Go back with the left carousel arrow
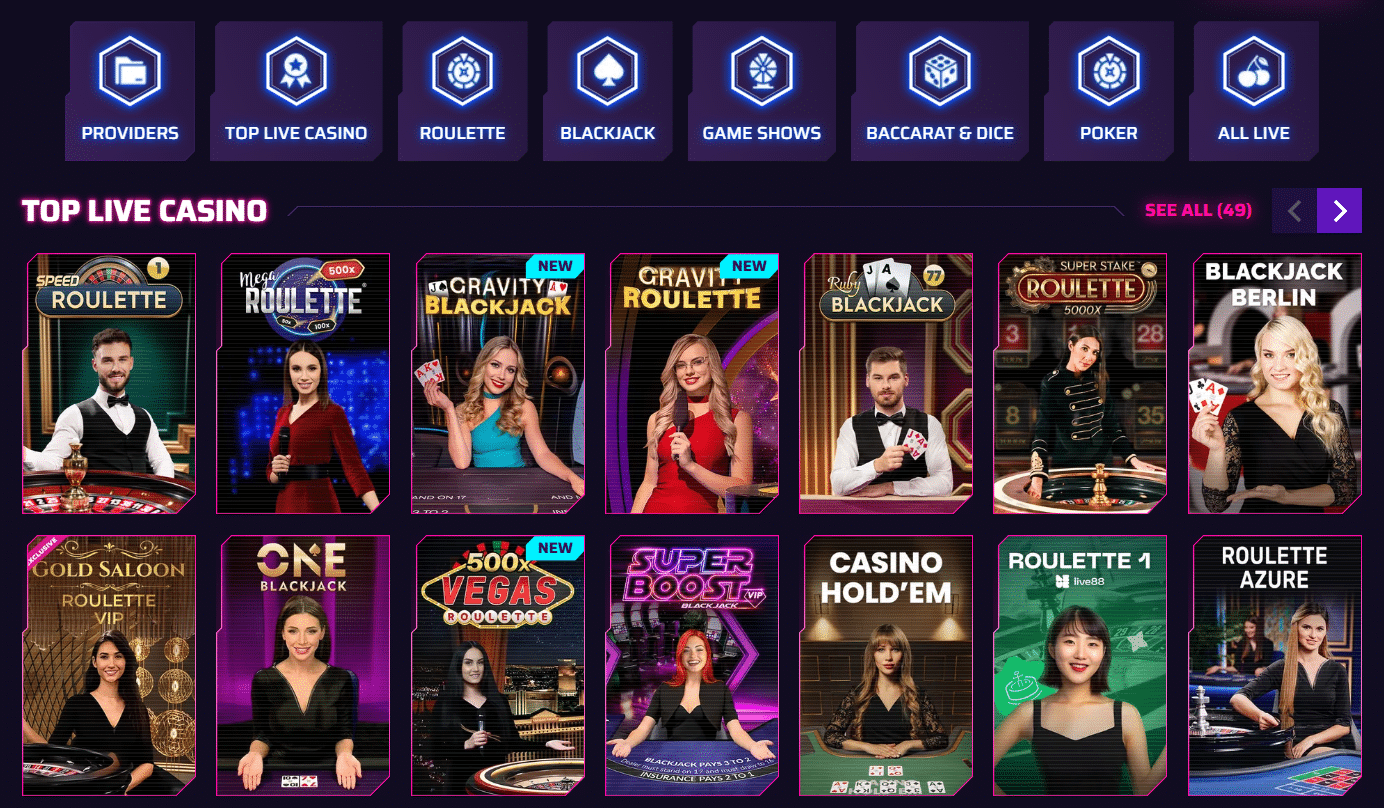 point(1295,210)
